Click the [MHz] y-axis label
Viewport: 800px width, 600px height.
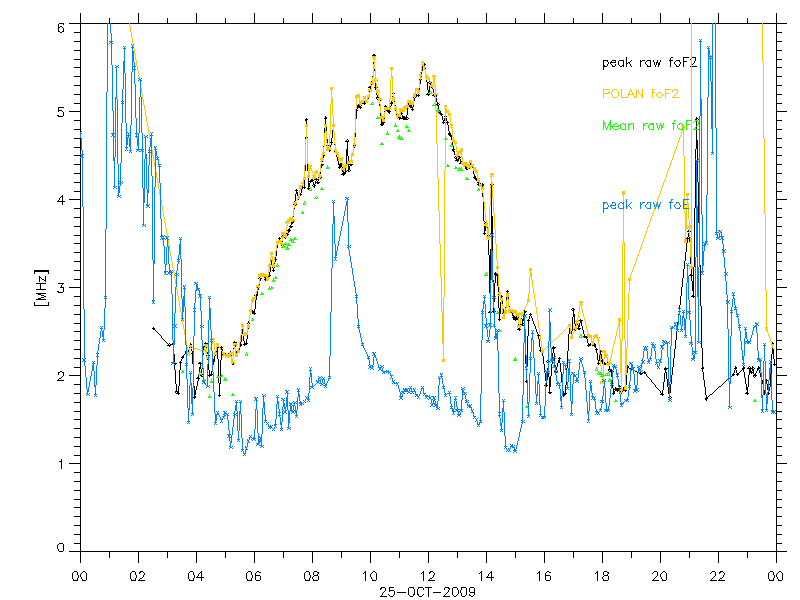41,288
